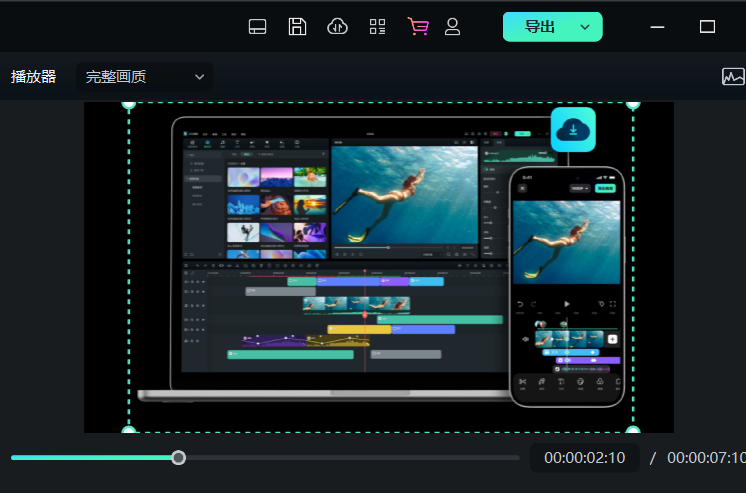This screenshot has width=746, height=493.
Task: Open the grid apps icon
Action: [377, 27]
